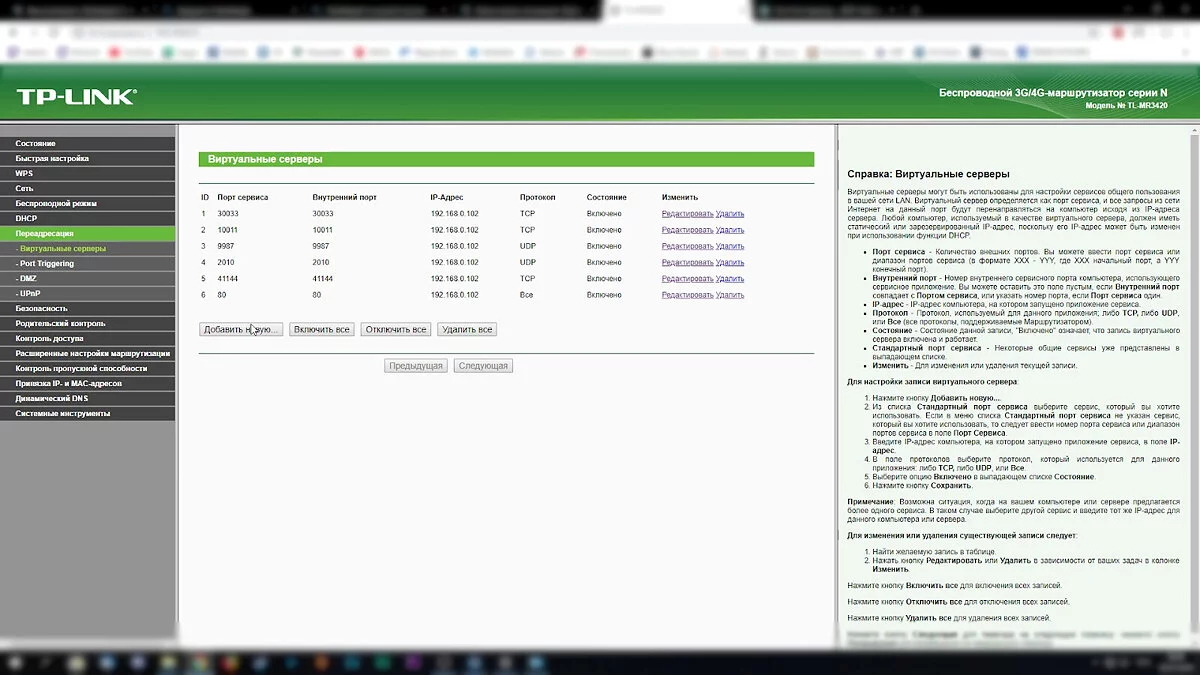1200x675 pixels.
Task: Go to the WPS settings page
Action: pyautogui.click(x=24, y=174)
